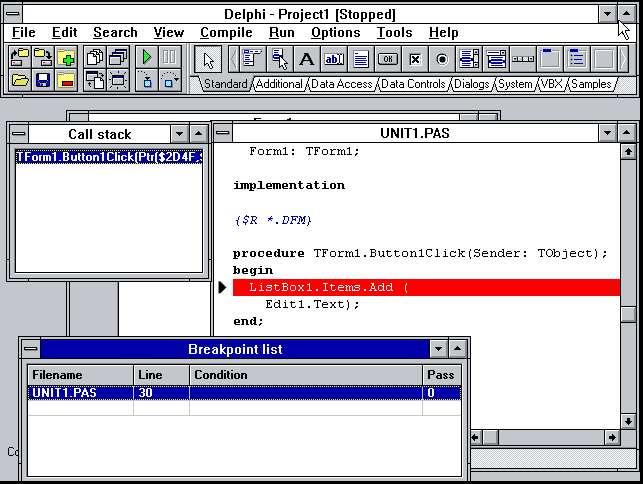Click Add file to project icon
Viewport: 643px width, 484px height.
click(66, 57)
